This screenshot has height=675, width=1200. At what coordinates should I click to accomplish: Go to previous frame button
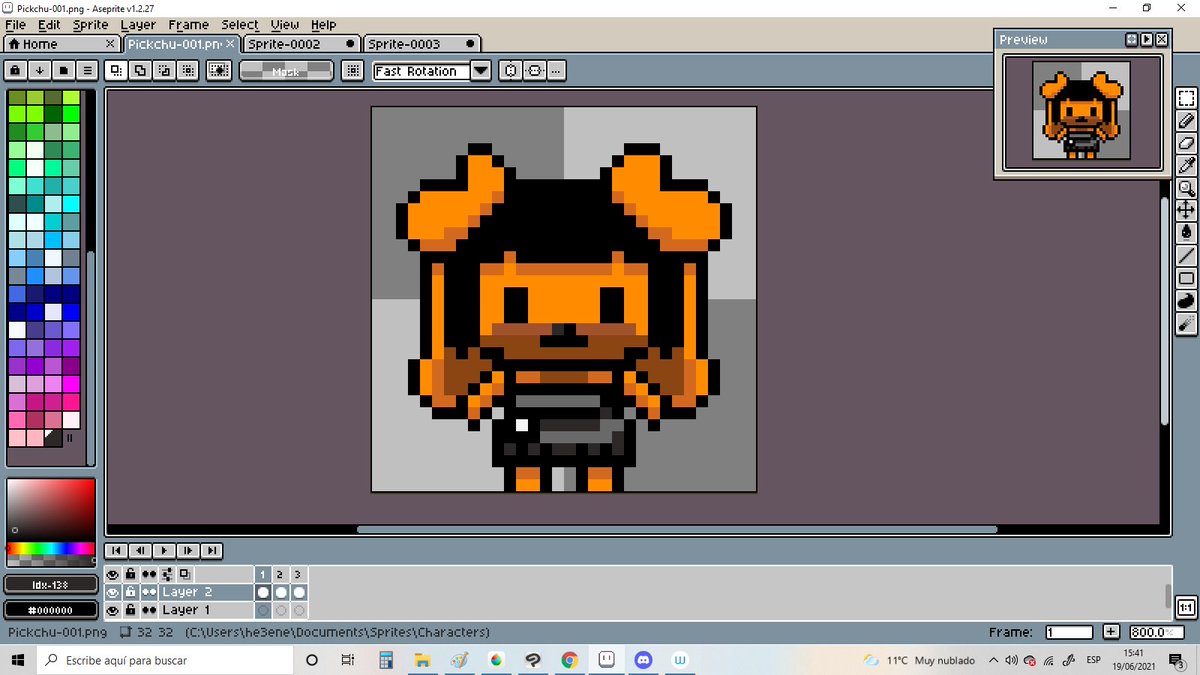tap(140, 551)
